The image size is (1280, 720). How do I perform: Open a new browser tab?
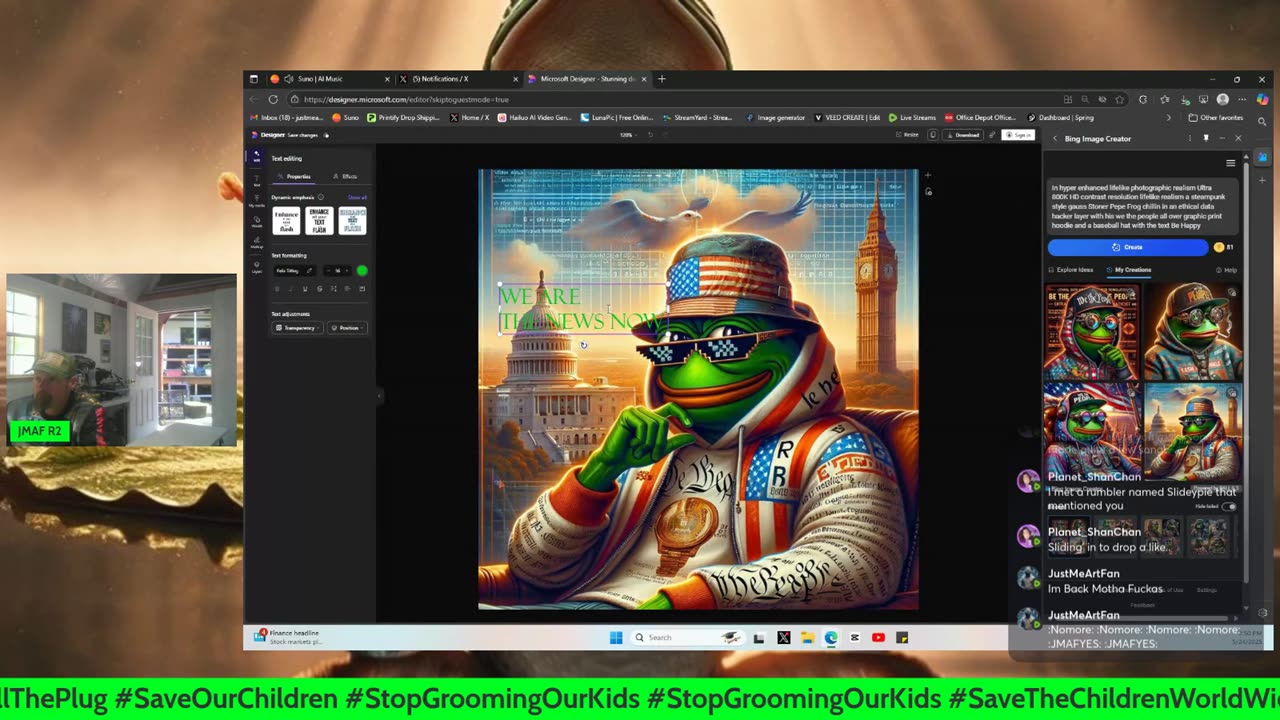tap(661, 79)
